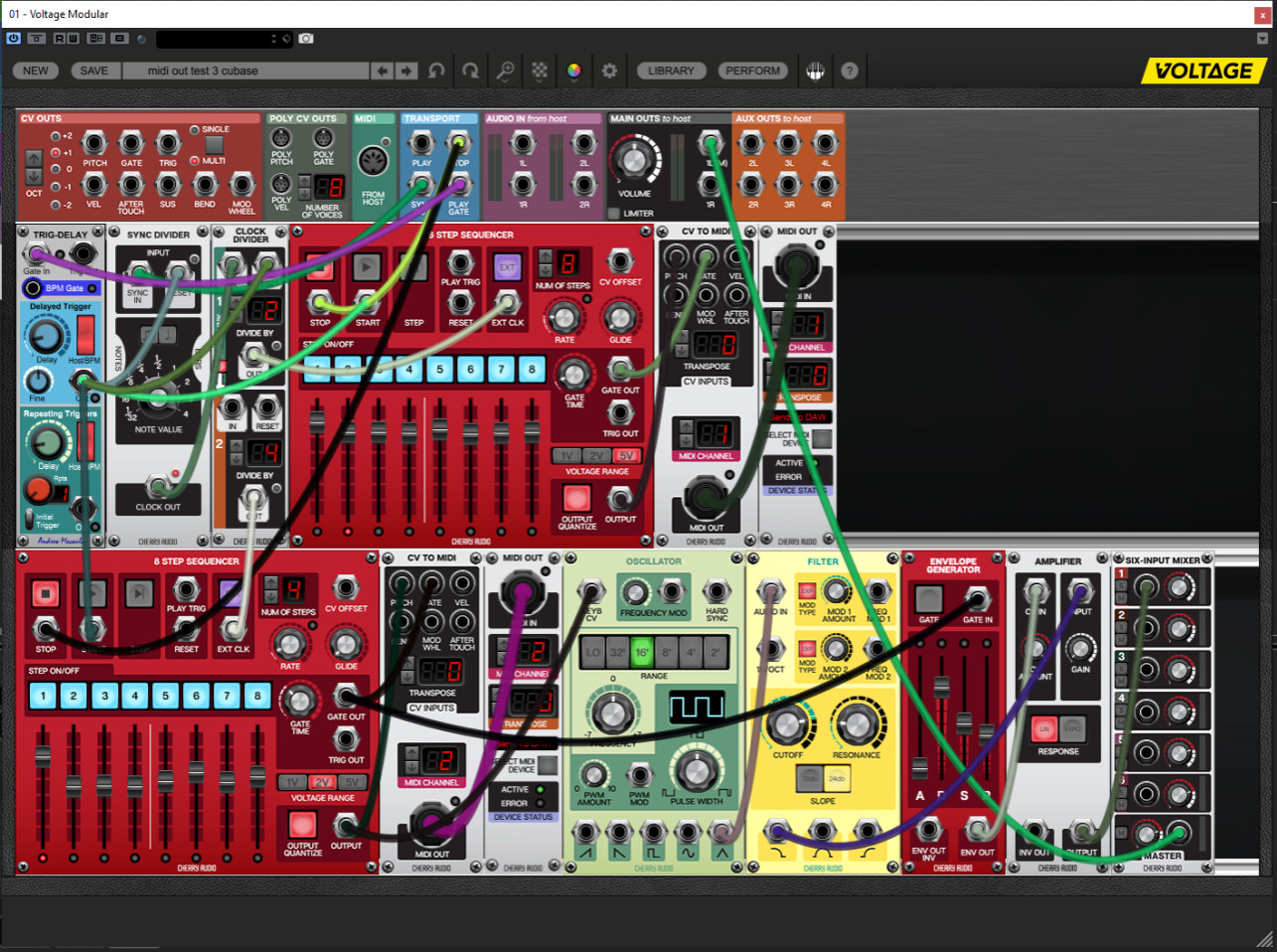Lower the octave with OCT down arrow
Screen dimensions: 1277x952
(x=35, y=175)
